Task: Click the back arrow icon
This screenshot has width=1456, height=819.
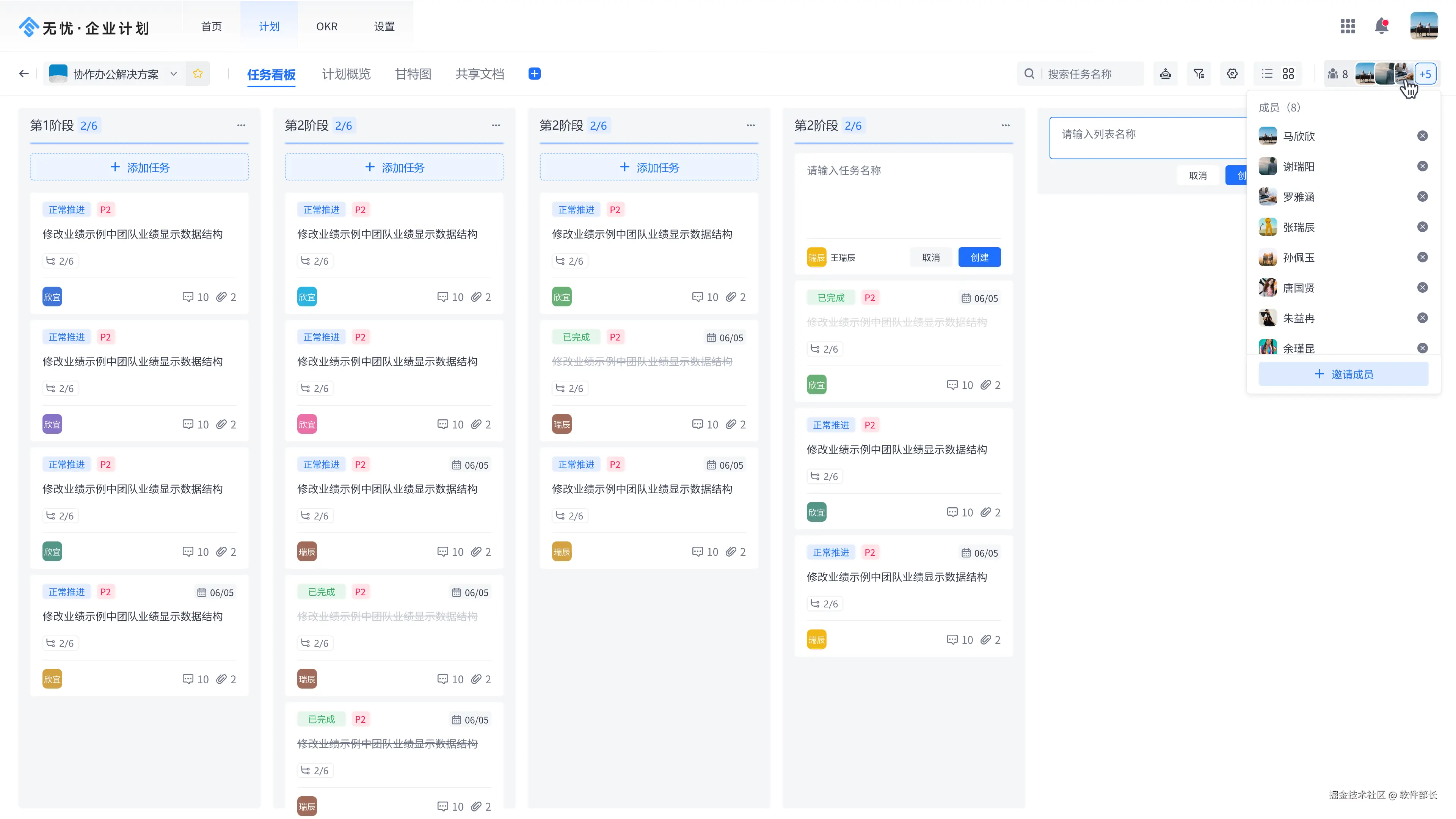Action: coord(24,74)
